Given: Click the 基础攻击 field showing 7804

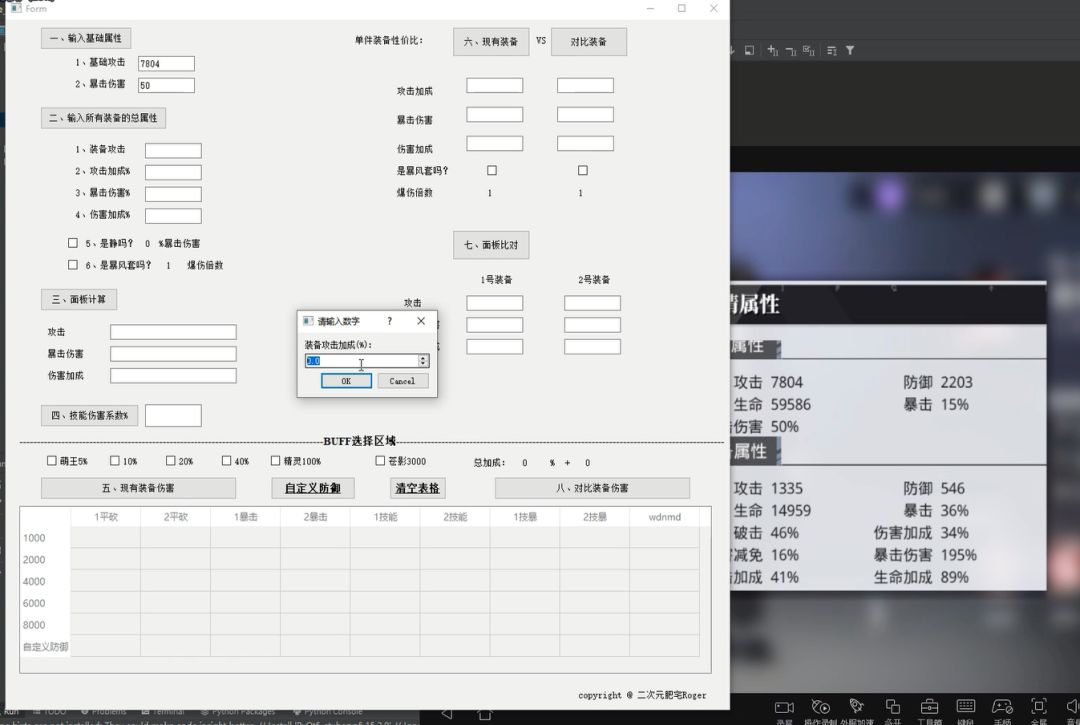Looking at the screenshot, I should (166, 63).
